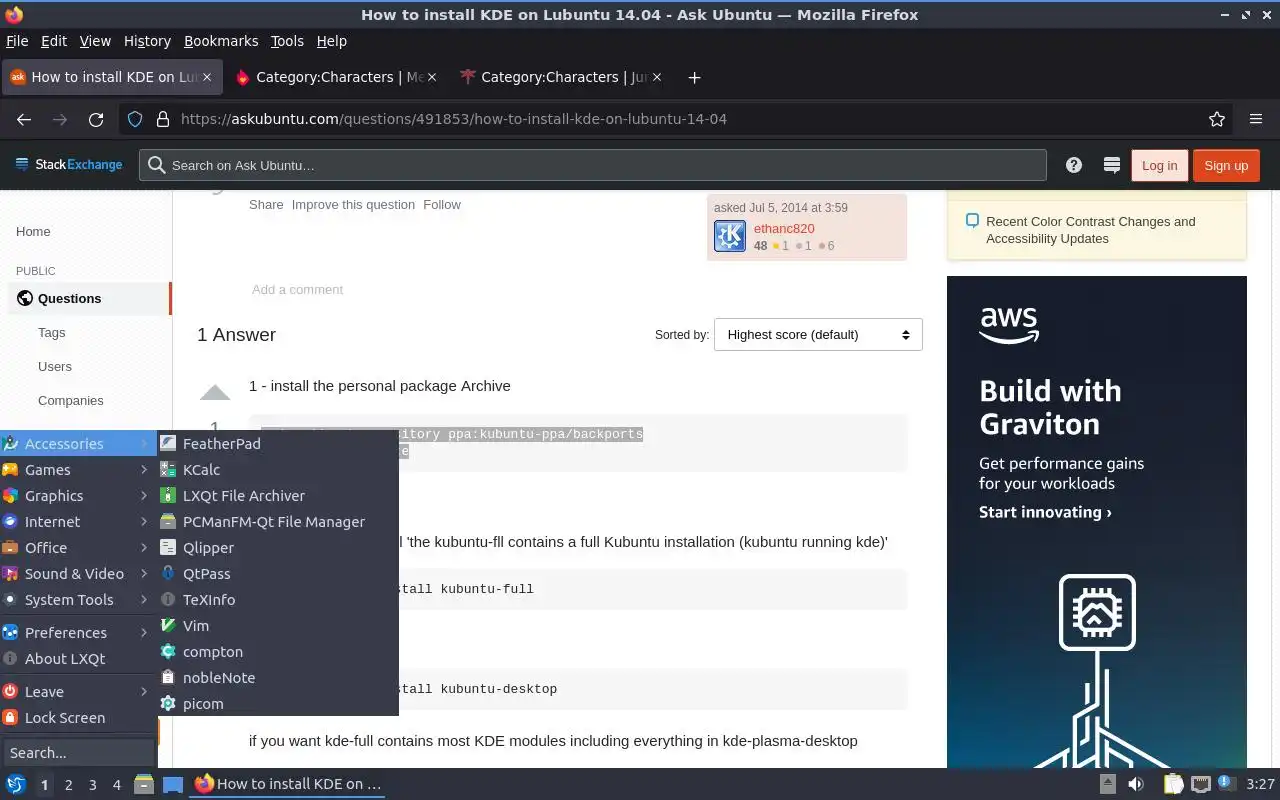Screen dimensions: 1280x800
Task: Launch TeXInfo from the submenu
Action: click(278, 600)
